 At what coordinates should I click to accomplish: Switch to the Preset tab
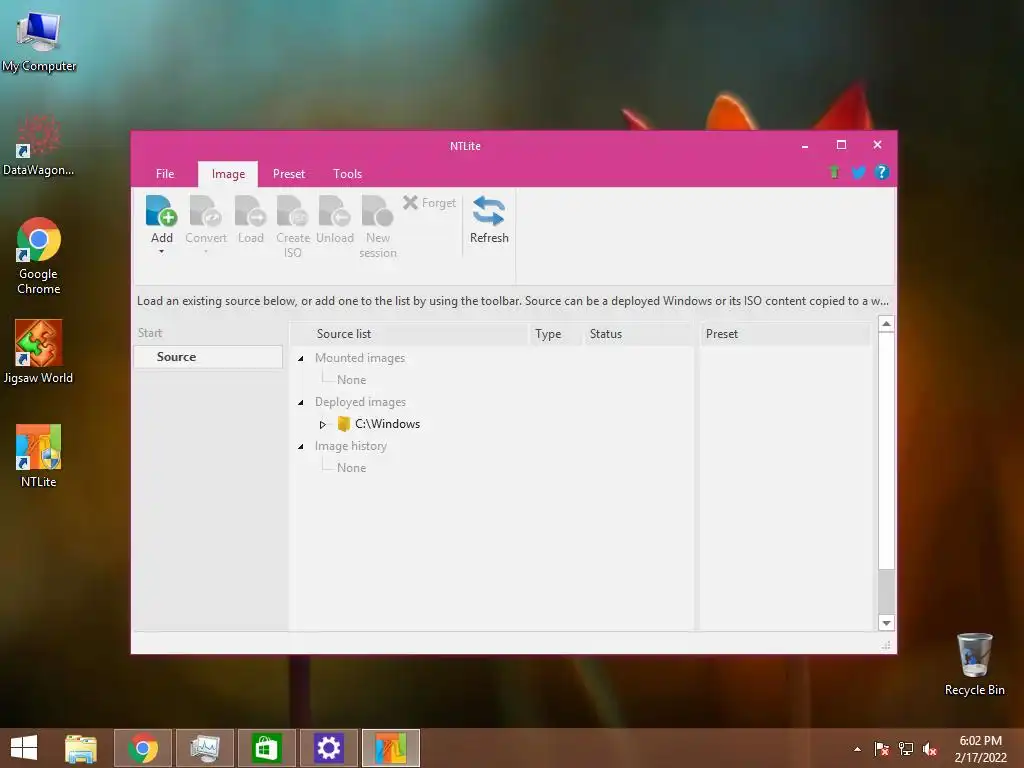point(289,174)
